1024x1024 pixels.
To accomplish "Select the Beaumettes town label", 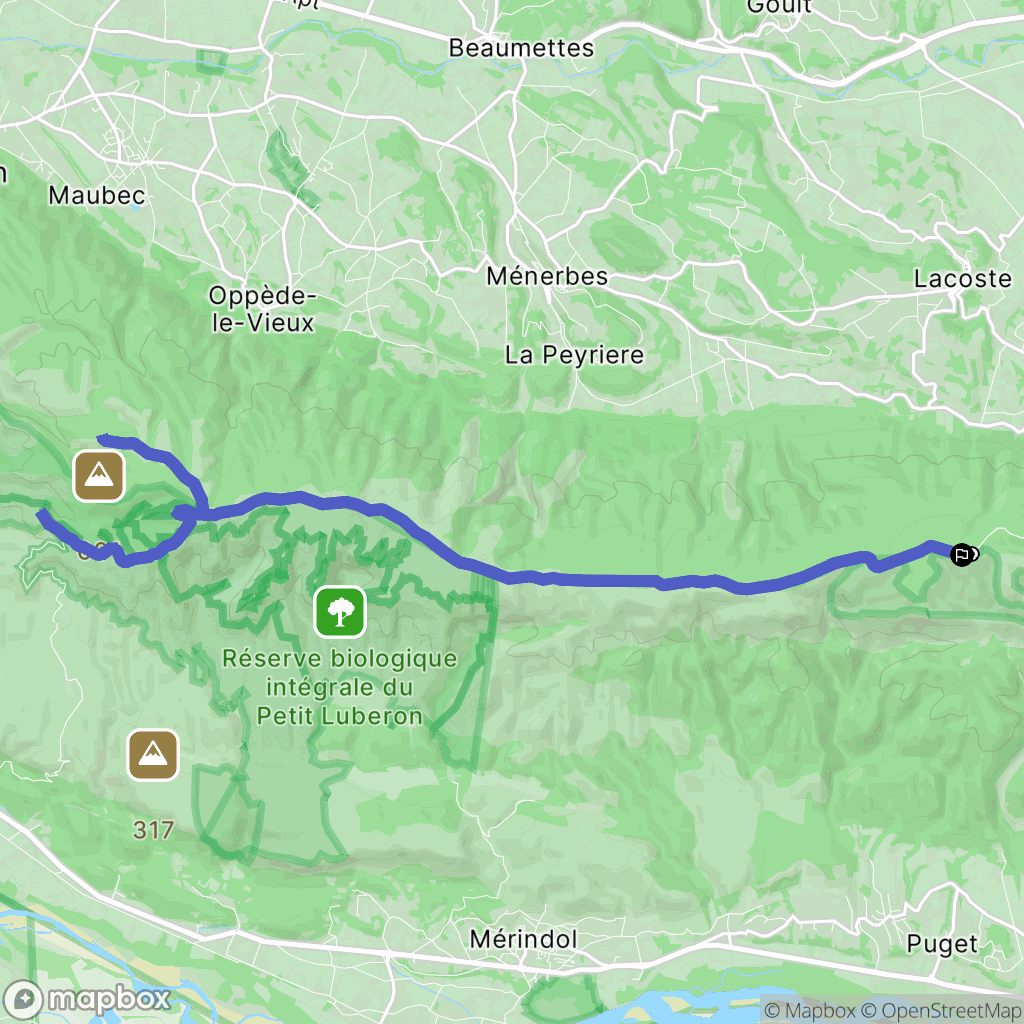I will tap(521, 48).
